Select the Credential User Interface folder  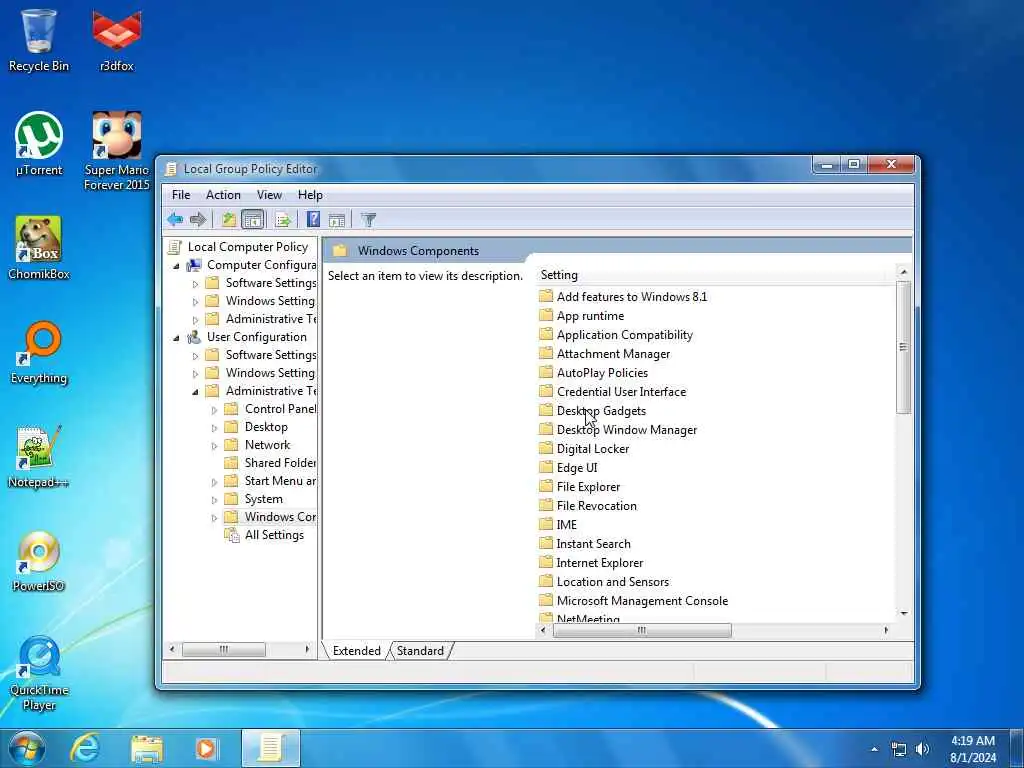pyautogui.click(x=613, y=391)
